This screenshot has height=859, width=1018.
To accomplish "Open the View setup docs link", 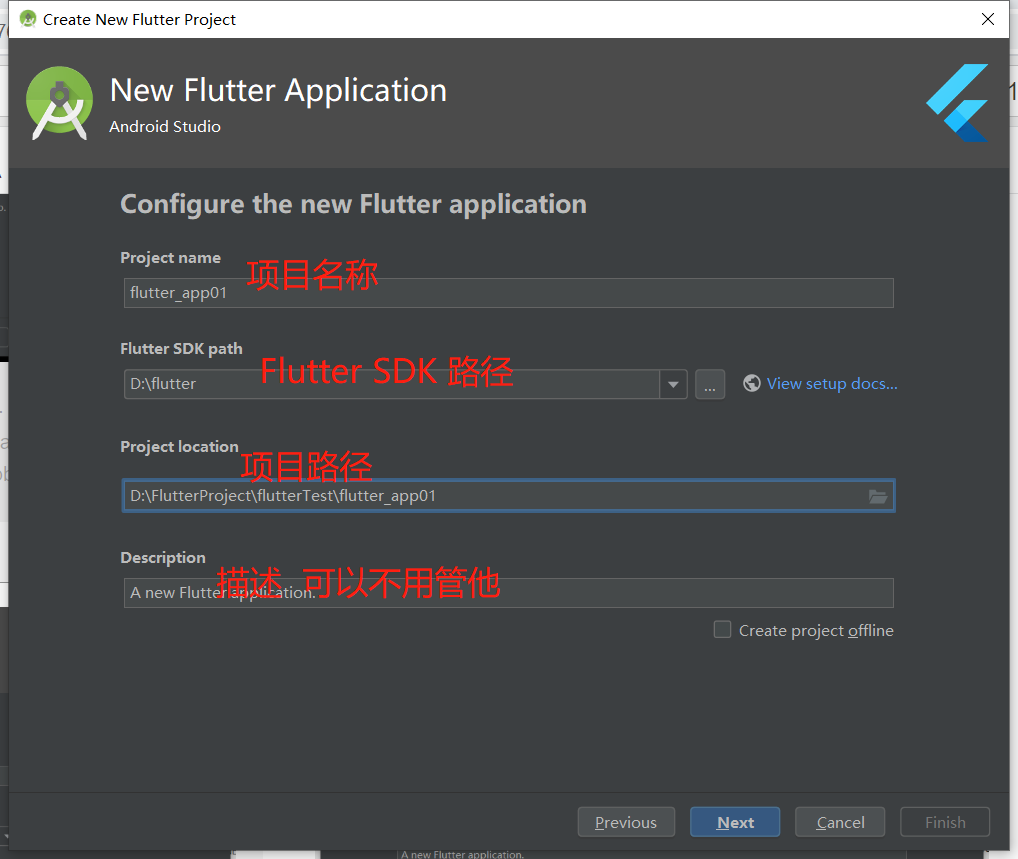I will 831,383.
